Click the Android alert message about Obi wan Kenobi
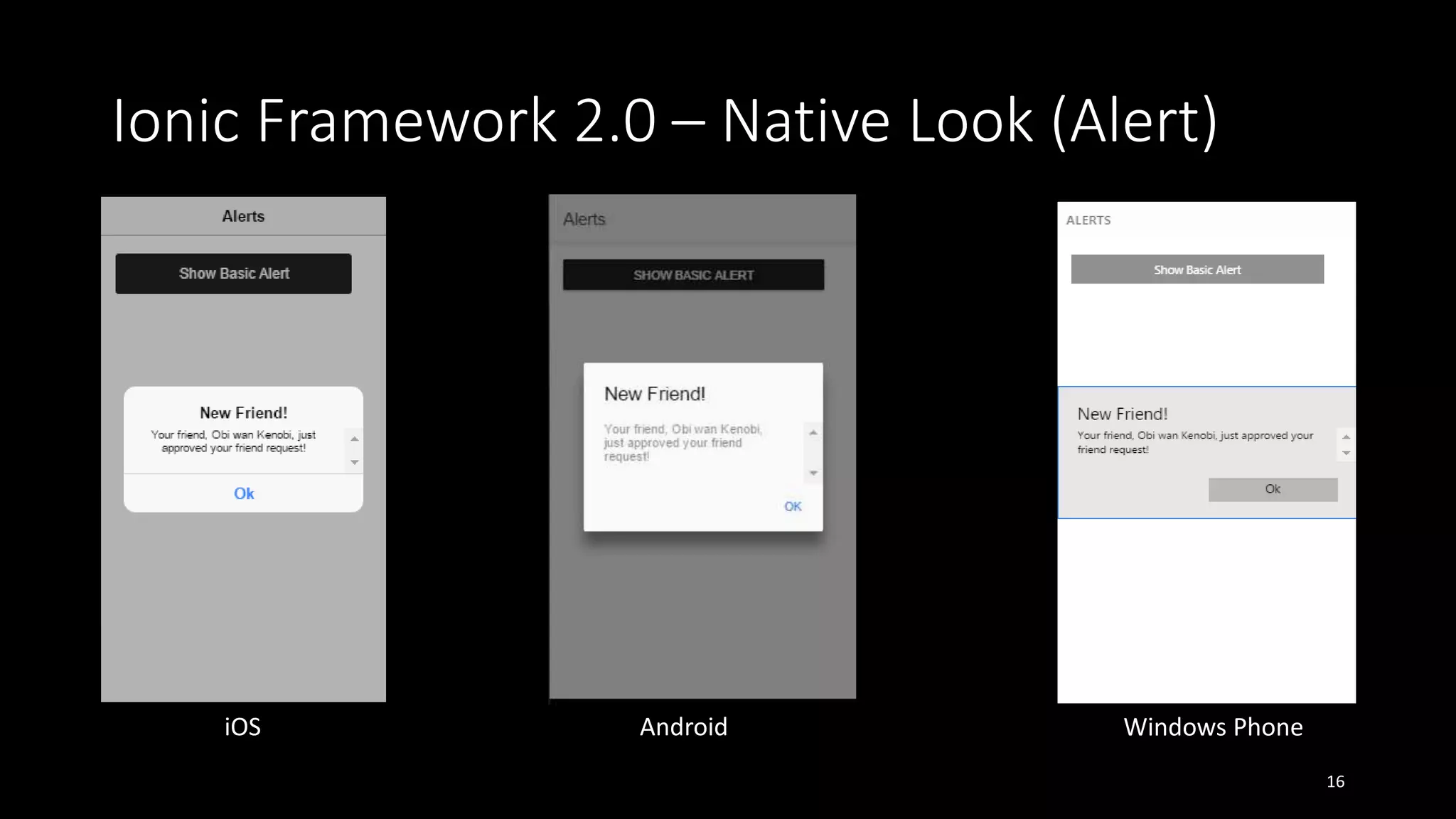 [682, 442]
